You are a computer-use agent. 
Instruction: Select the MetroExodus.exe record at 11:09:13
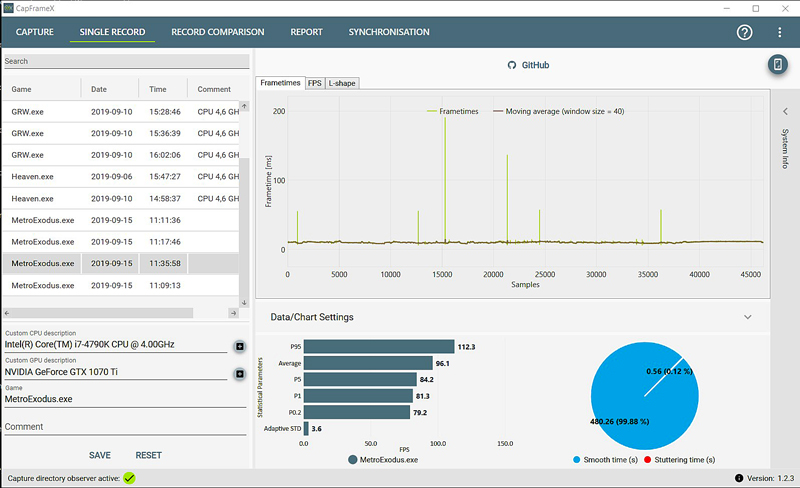pyautogui.click(x=121, y=285)
